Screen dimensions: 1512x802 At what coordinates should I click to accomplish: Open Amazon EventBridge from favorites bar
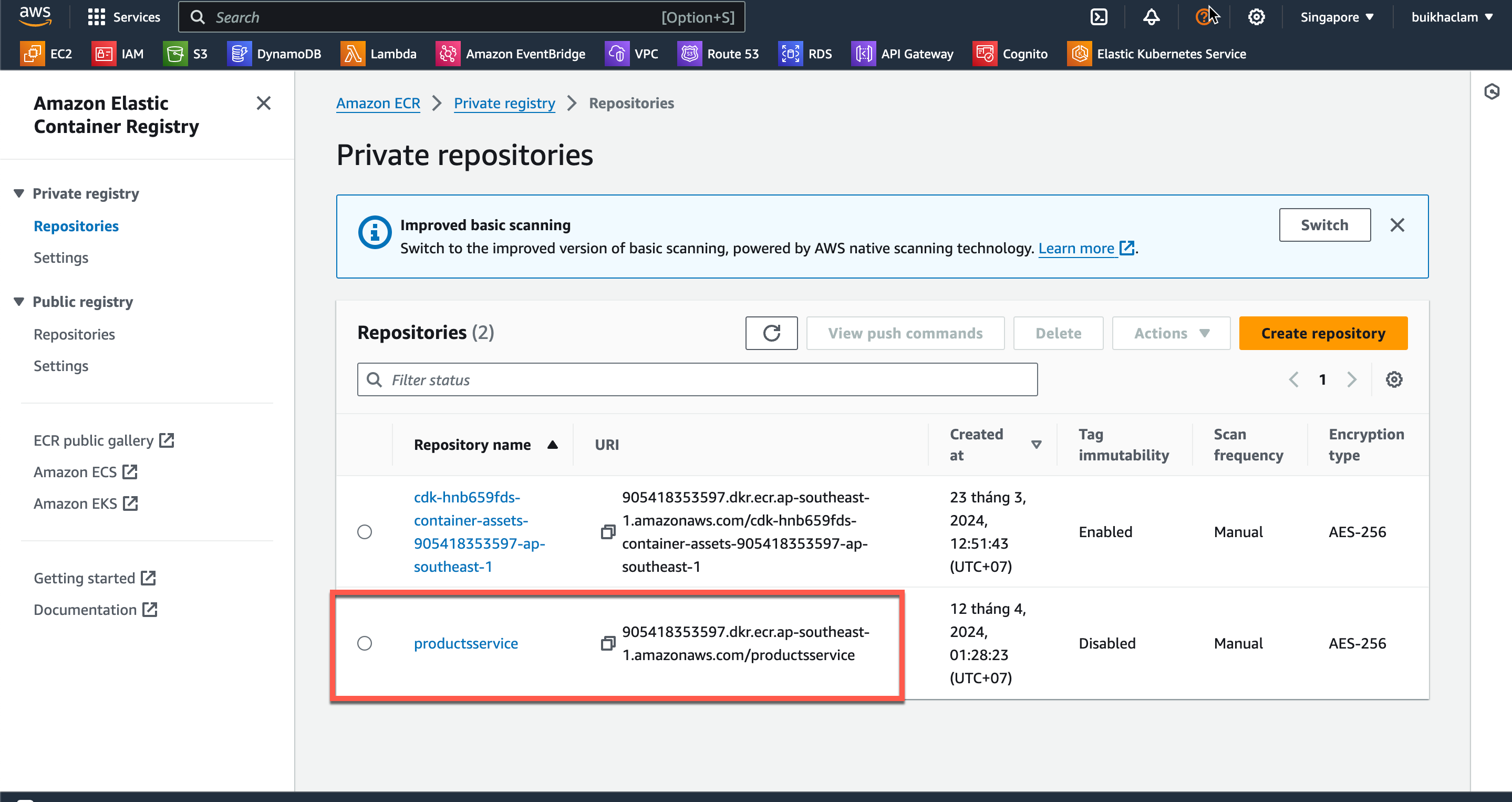[510, 54]
